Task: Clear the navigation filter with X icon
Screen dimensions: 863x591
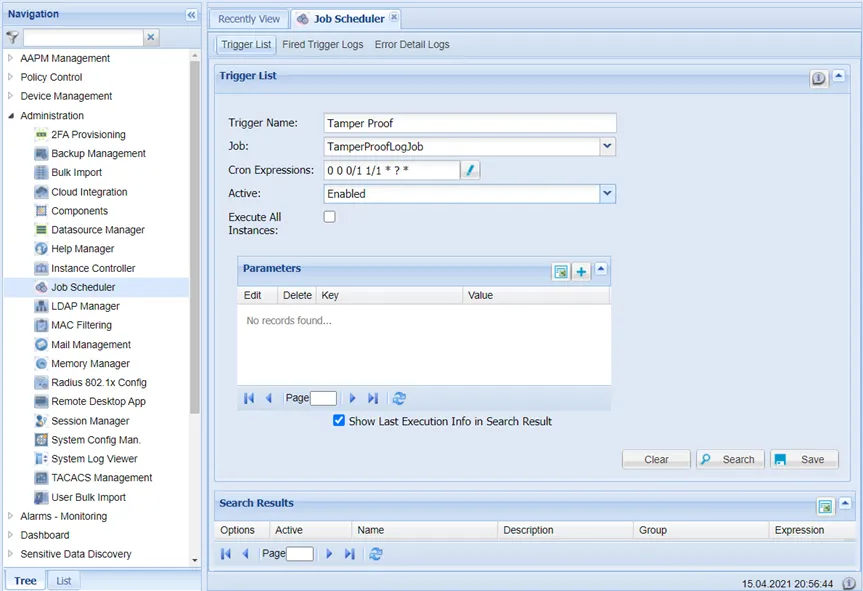Action: pyautogui.click(x=150, y=37)
